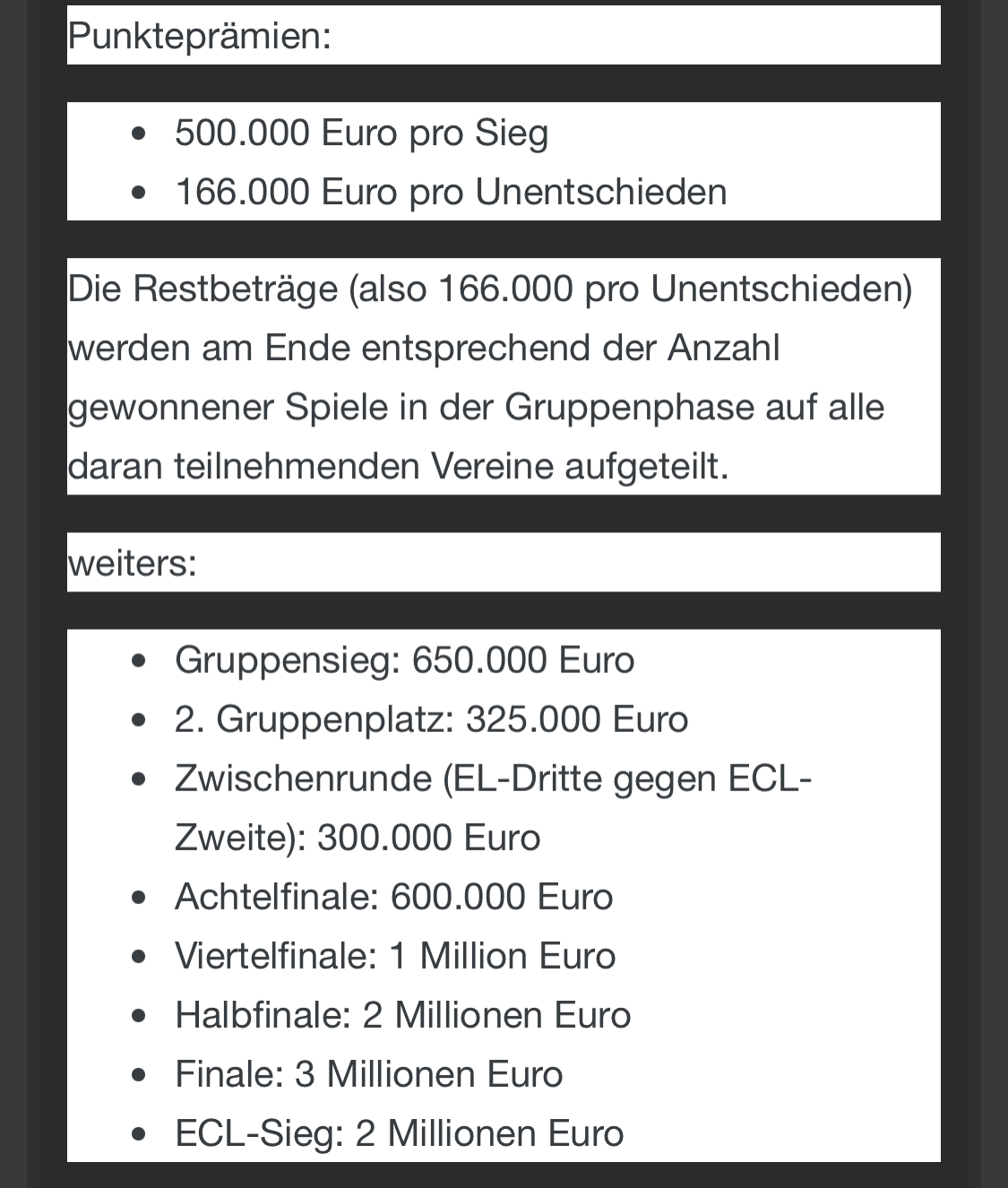This screenshot has height=1188, width=1008.
Task: Click the 'Zweite): 300.000 Euro' line
Action: (358, 838)
